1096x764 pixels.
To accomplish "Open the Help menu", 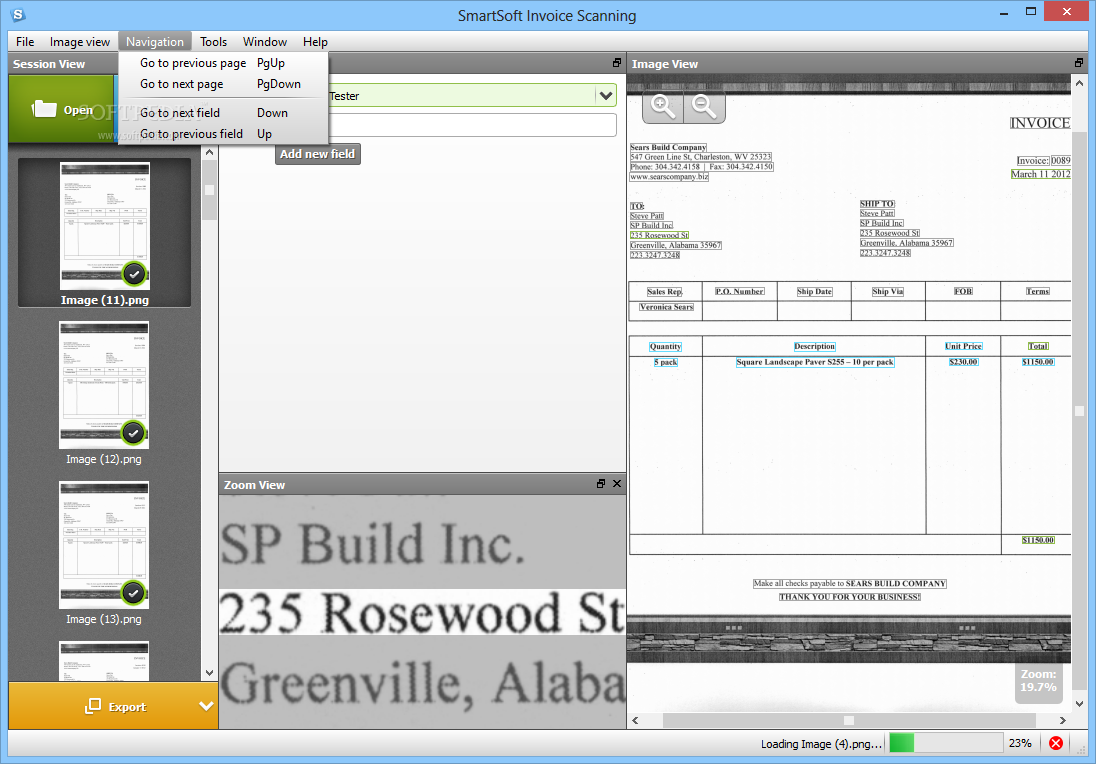I will click(315, 42).
